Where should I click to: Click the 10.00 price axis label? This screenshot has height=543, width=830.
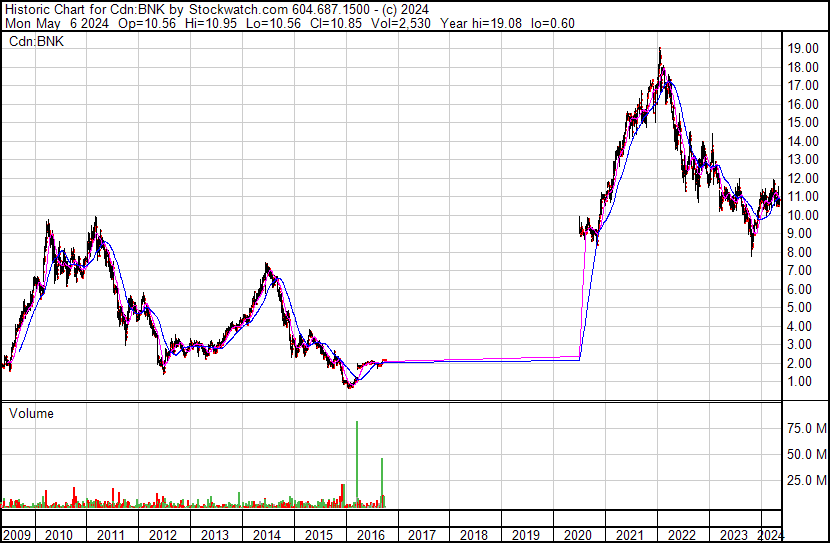[803, 215]
